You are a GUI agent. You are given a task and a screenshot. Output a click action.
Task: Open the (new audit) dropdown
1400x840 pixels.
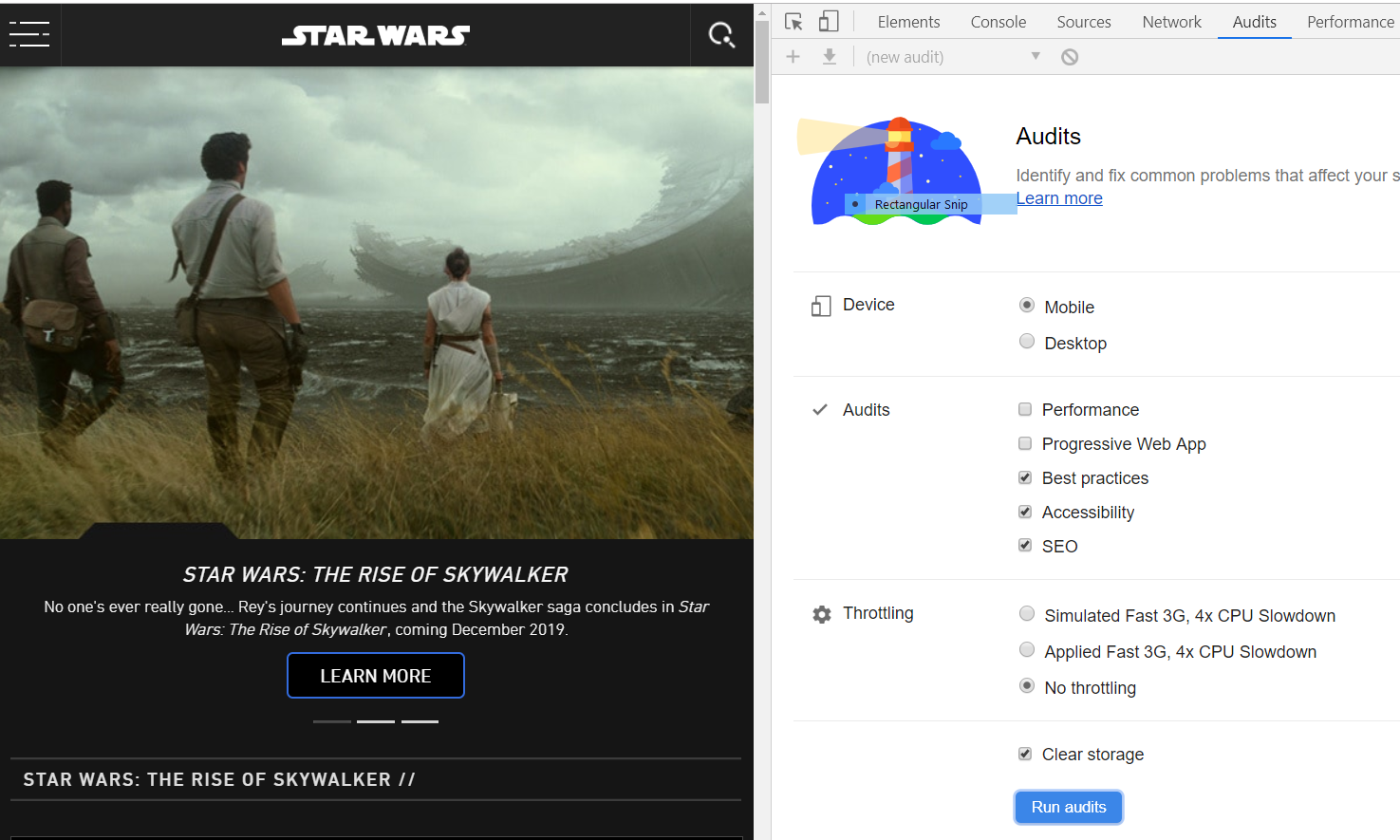pos(953,57)
